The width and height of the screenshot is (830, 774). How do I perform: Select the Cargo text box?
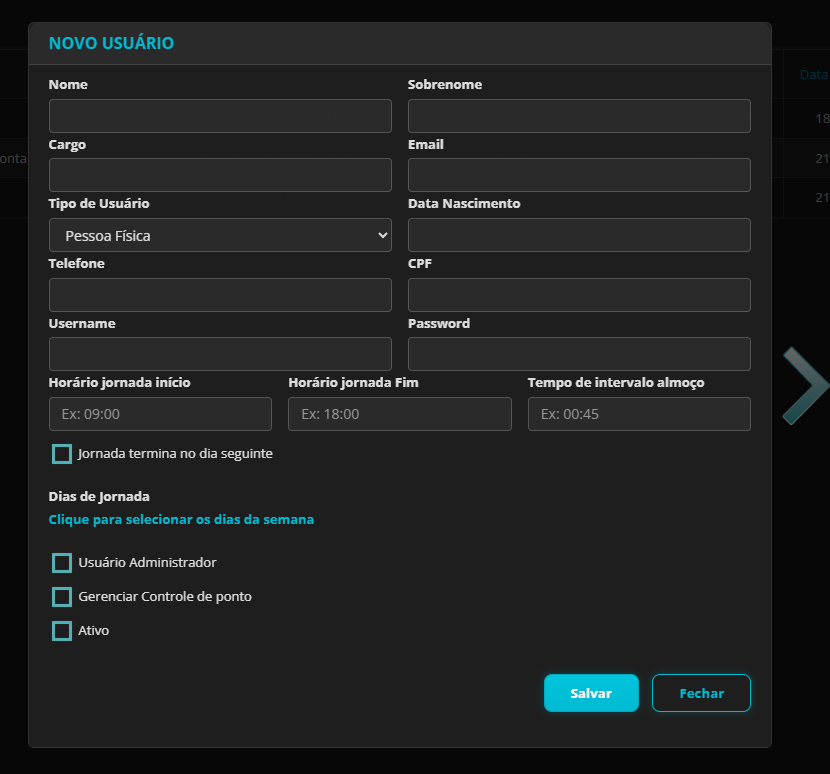220,175
